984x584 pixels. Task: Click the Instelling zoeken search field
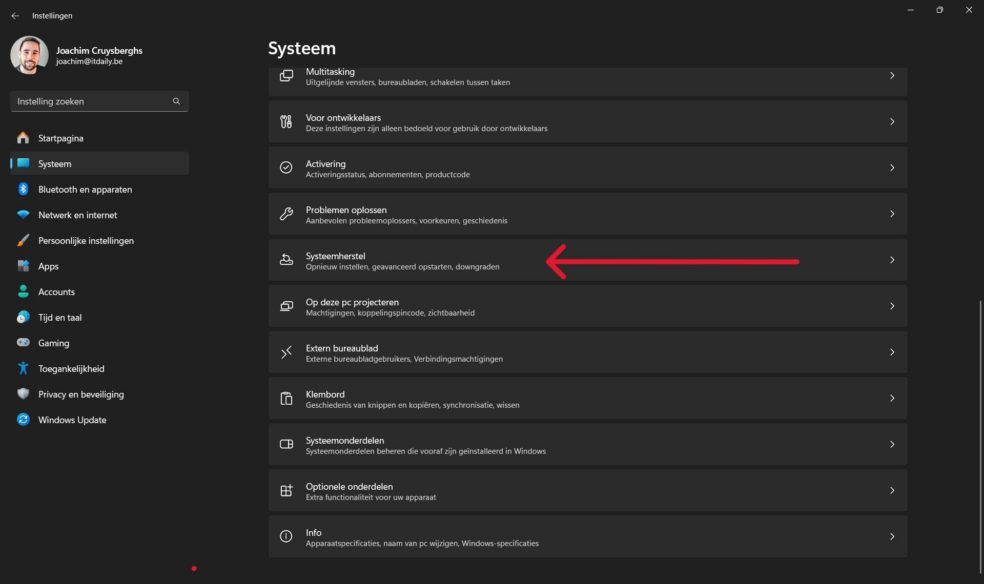90,101
